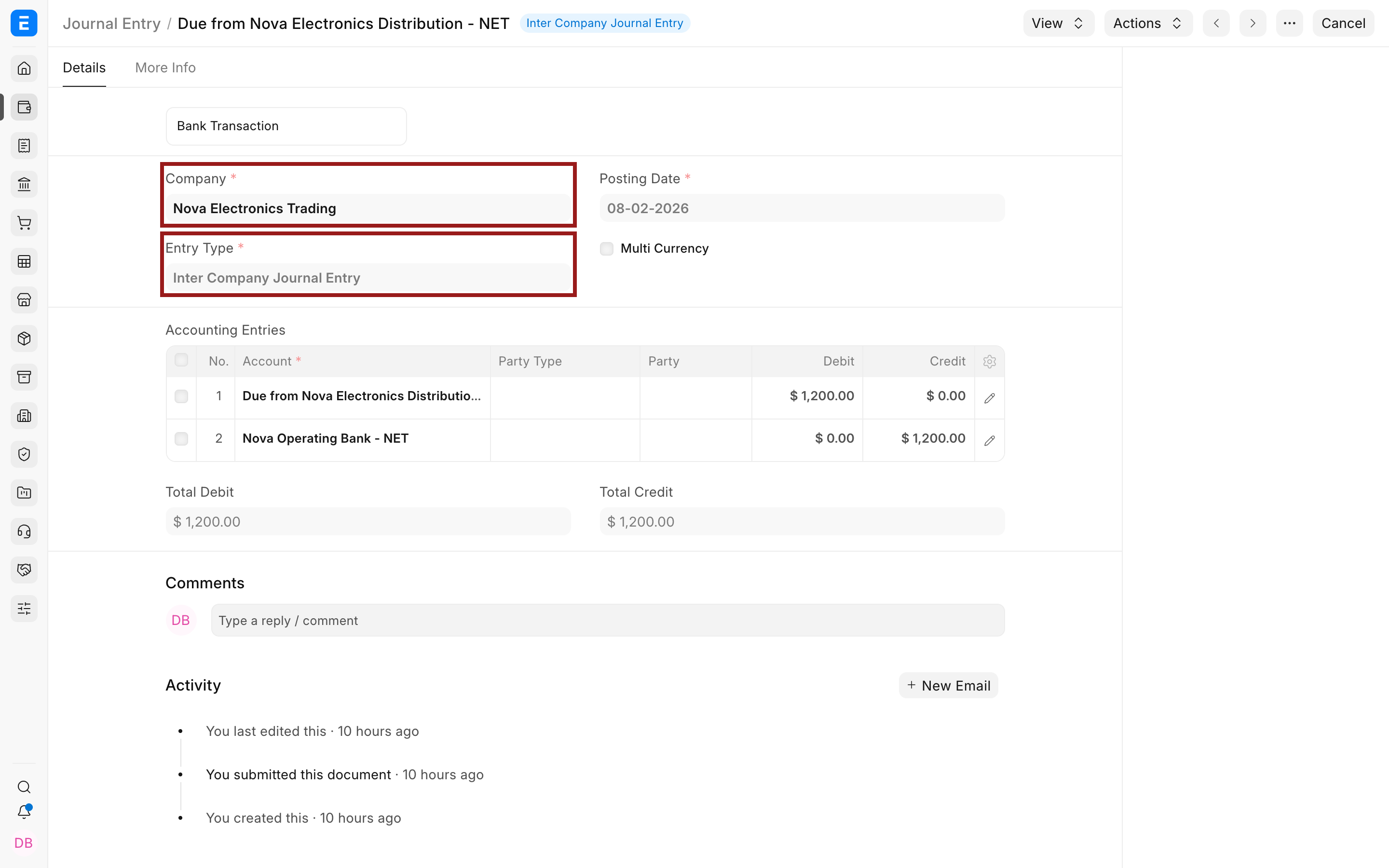Click the table settings gear icon
Image resolution: width=1389 pixels, height=868 pixels.
click(x=989, y=362)
